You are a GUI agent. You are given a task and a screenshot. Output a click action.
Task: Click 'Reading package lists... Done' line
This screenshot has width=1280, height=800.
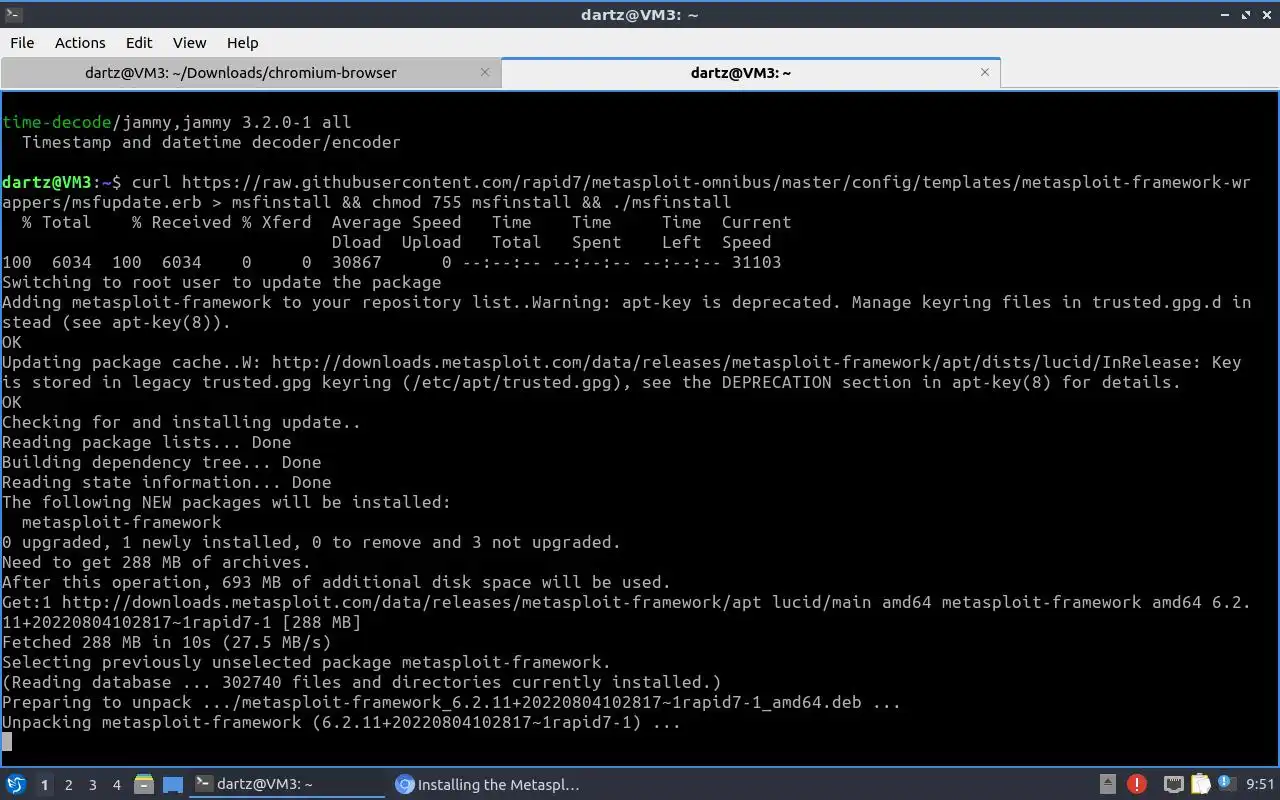(x=146, y=442)
